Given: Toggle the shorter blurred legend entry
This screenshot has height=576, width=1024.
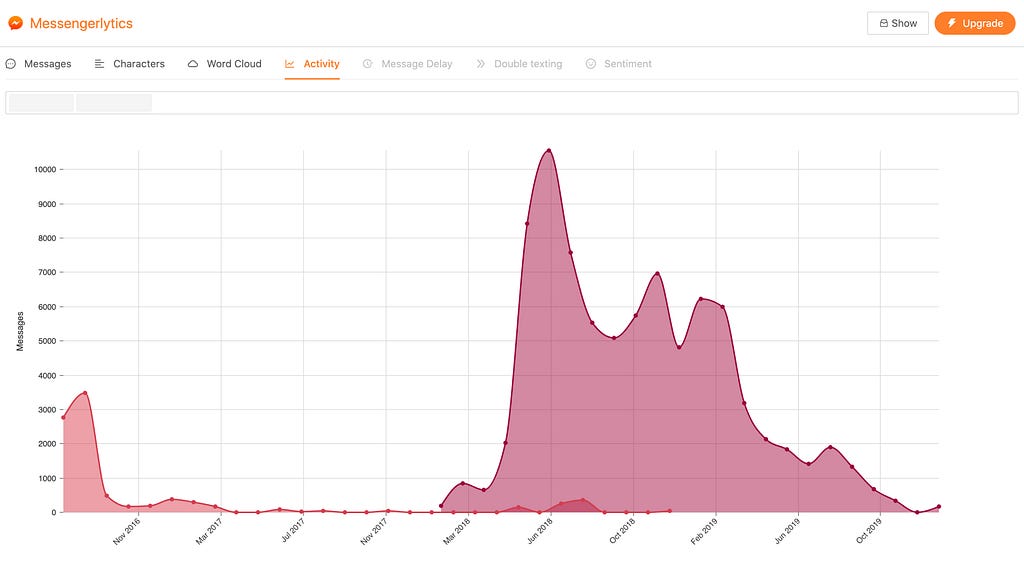Looking at the screenshot, I should [41, 103].
